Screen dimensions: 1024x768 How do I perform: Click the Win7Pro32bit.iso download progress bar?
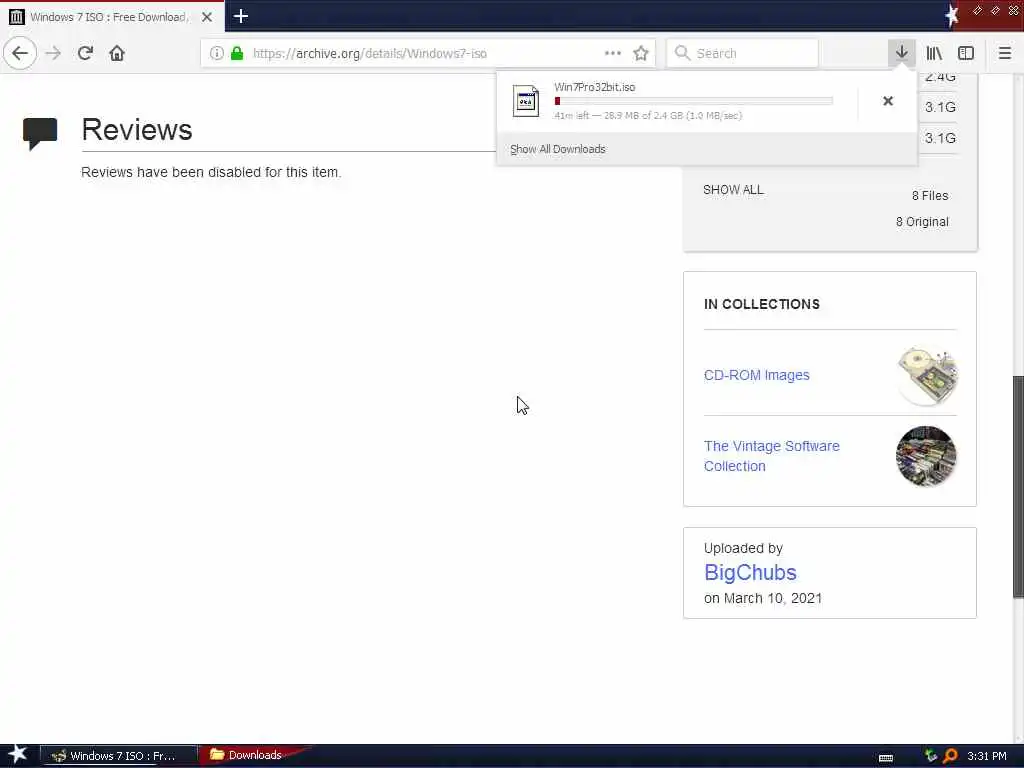coord(694,101)
